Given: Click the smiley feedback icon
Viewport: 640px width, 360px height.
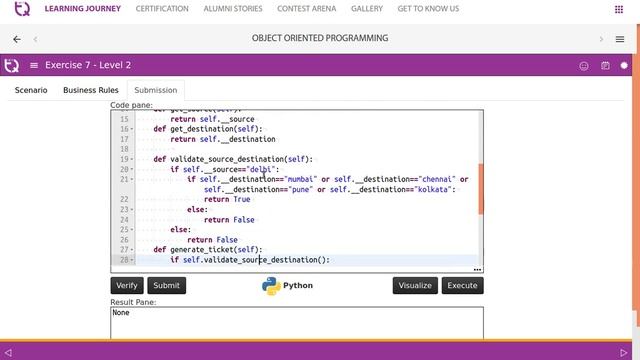Looking at the screenshot, I should click(x=584, y=66).
